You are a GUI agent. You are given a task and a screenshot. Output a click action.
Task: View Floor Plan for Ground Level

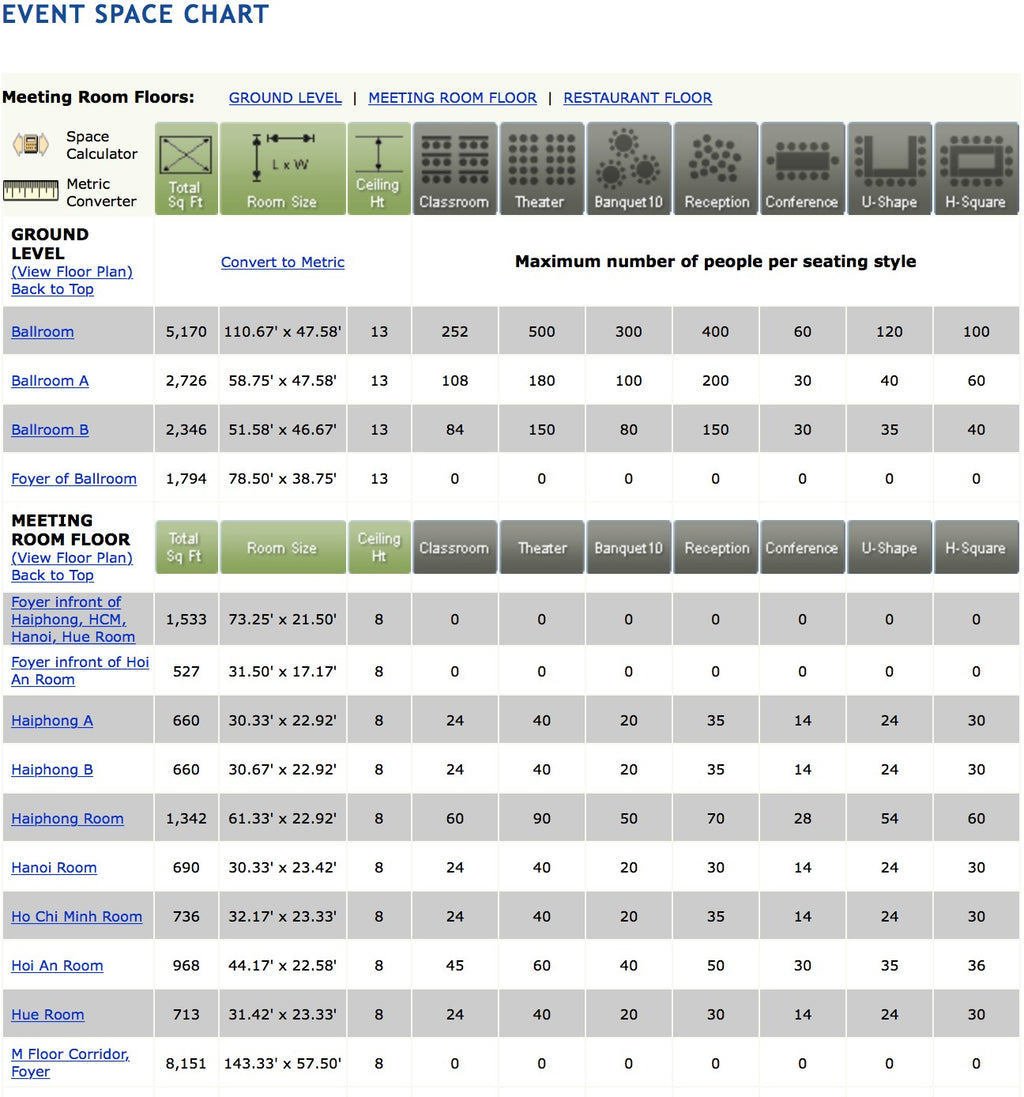tap(72, 272)
